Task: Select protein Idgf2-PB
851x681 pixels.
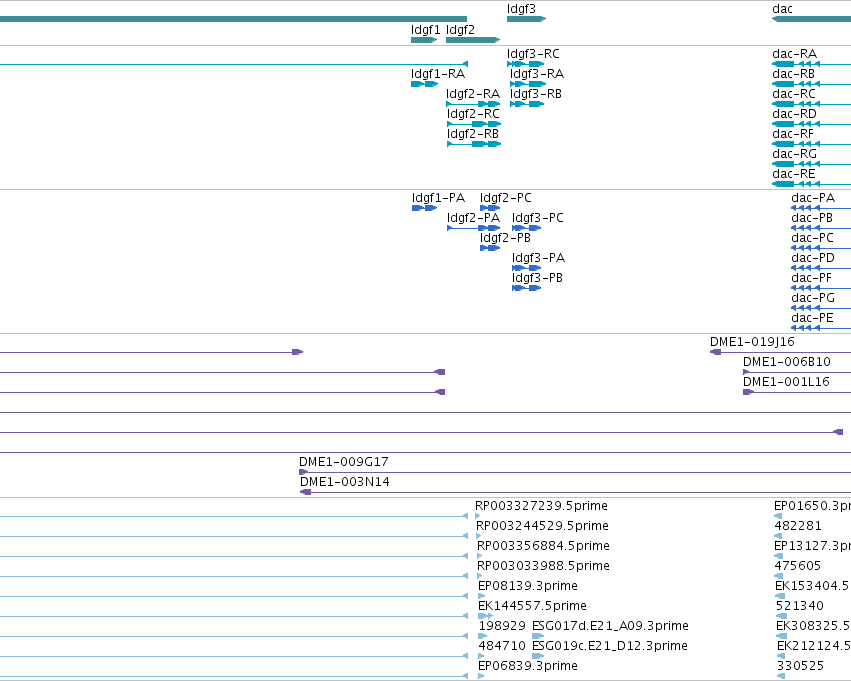Action: coord(505,238)
